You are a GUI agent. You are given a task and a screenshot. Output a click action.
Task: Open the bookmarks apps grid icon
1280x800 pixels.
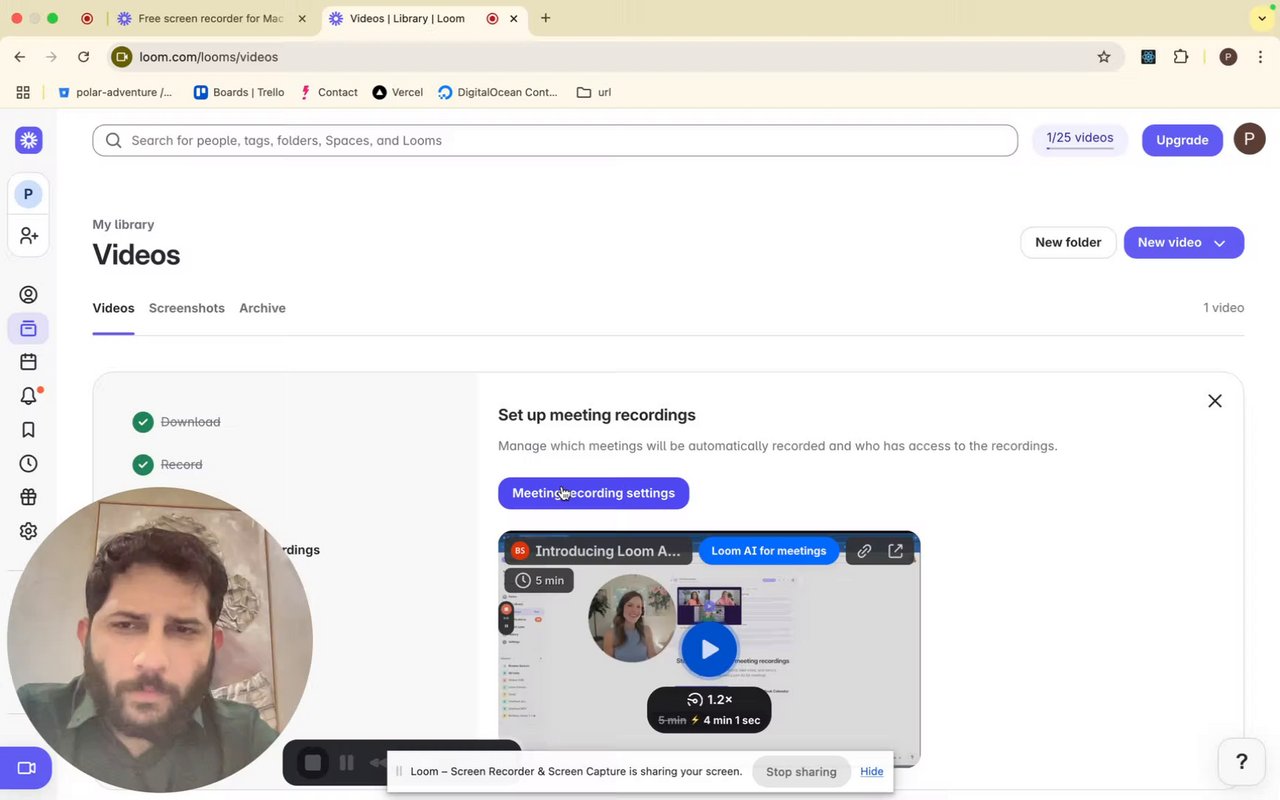[23, 92]
